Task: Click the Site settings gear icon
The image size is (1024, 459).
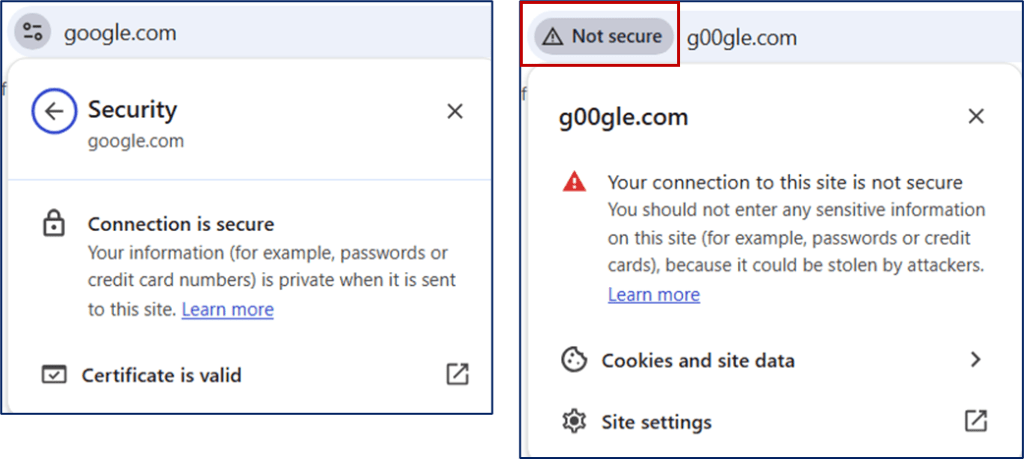Action: click(x=574, y=422)
